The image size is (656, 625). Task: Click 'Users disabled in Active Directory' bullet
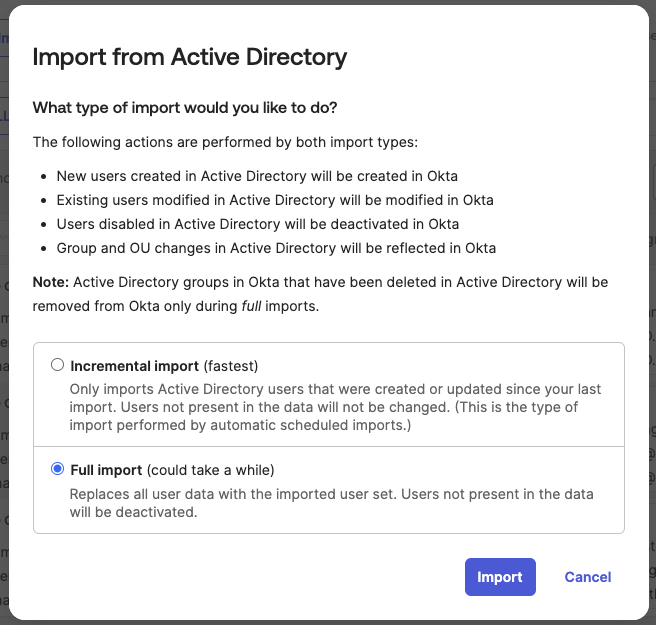click(x=258, y=224)
